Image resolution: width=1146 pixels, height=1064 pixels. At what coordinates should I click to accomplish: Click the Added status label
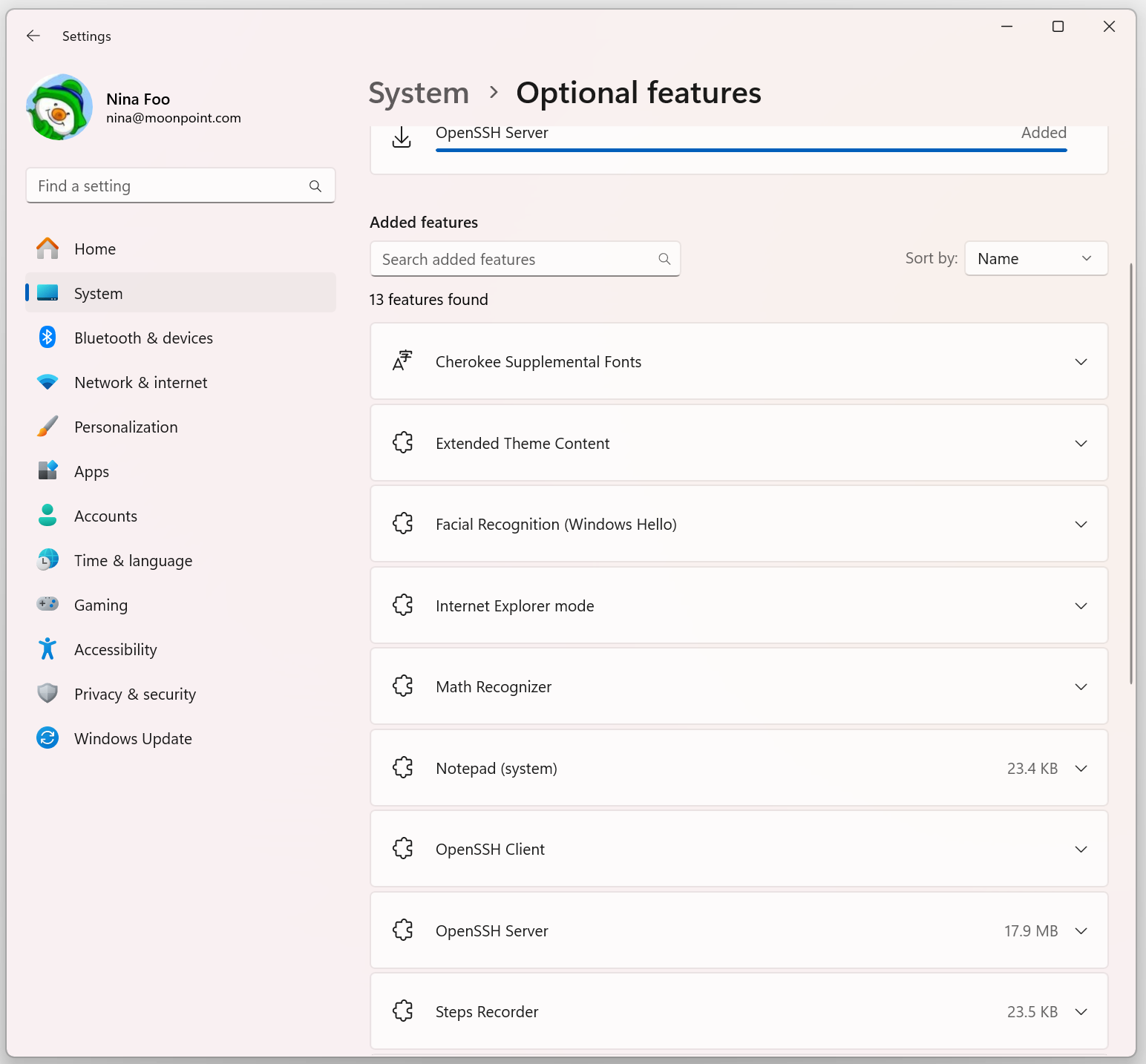[1044, 133]
